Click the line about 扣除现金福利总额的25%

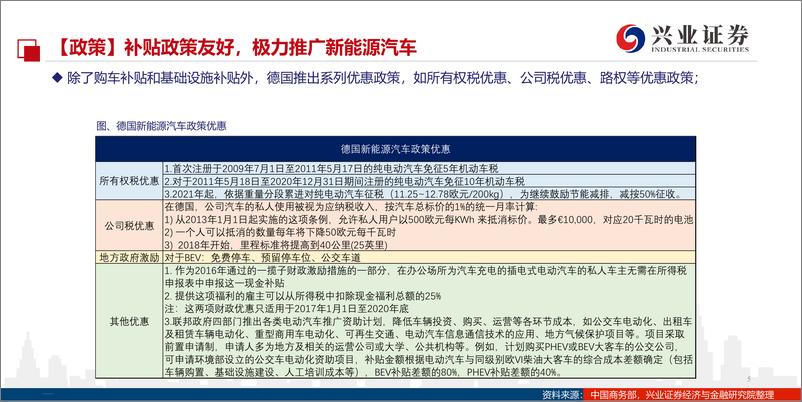click(x=303, y=296)
